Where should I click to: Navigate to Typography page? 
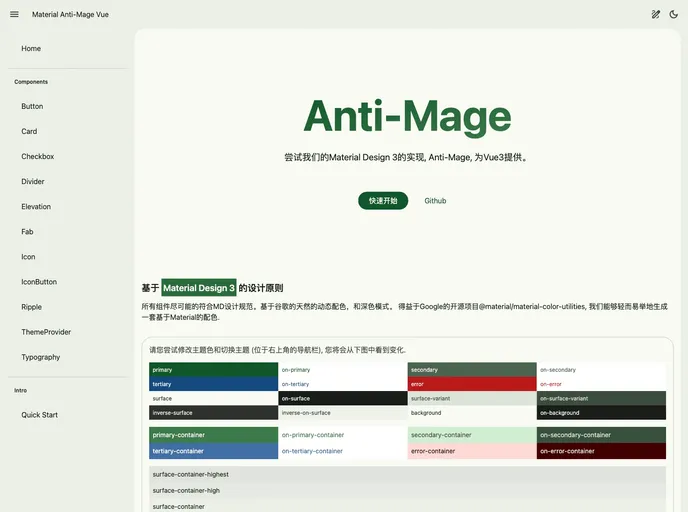click(x=41, y=357)
